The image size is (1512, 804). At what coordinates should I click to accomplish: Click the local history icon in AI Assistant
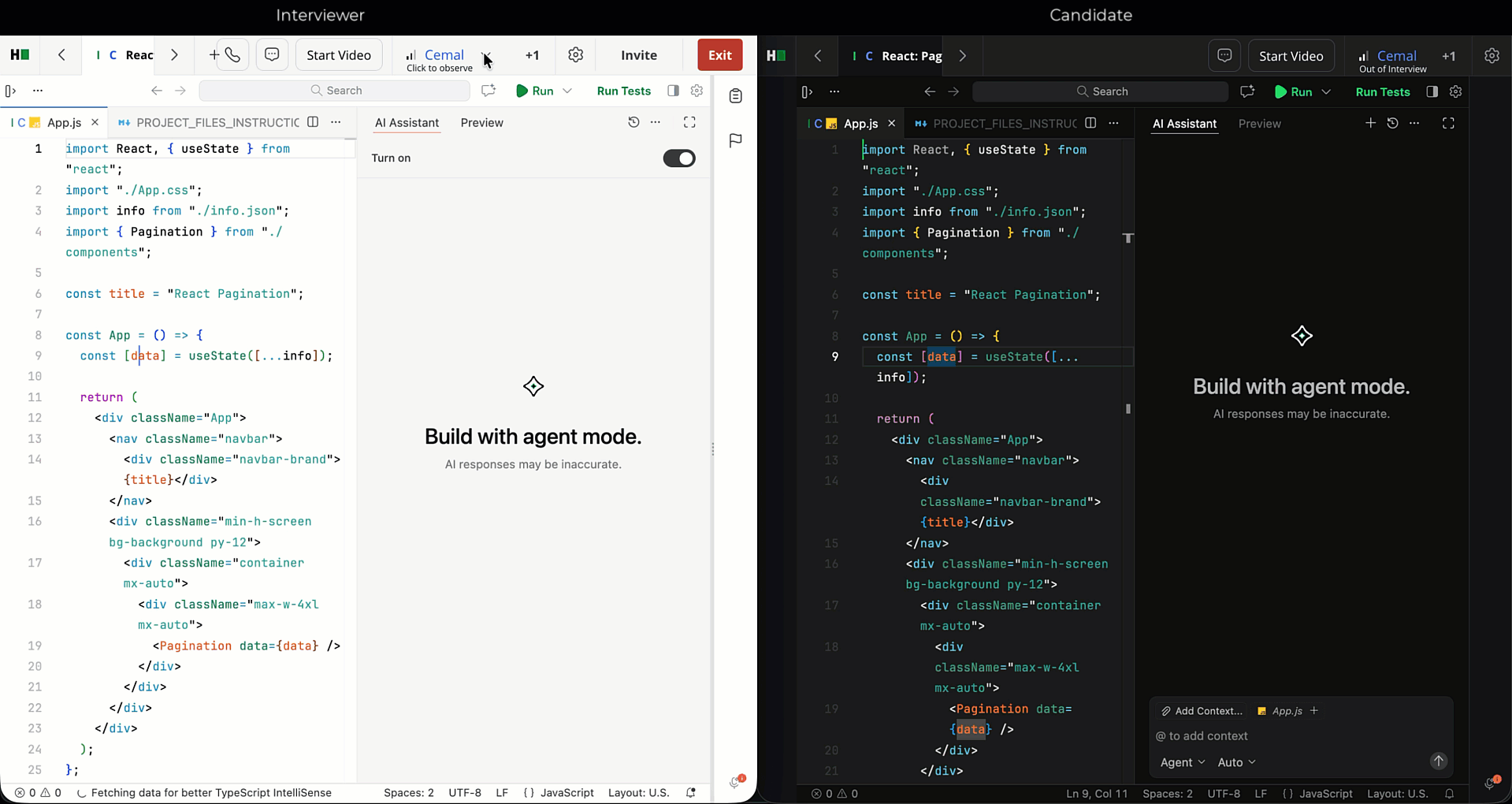[633, 122]
